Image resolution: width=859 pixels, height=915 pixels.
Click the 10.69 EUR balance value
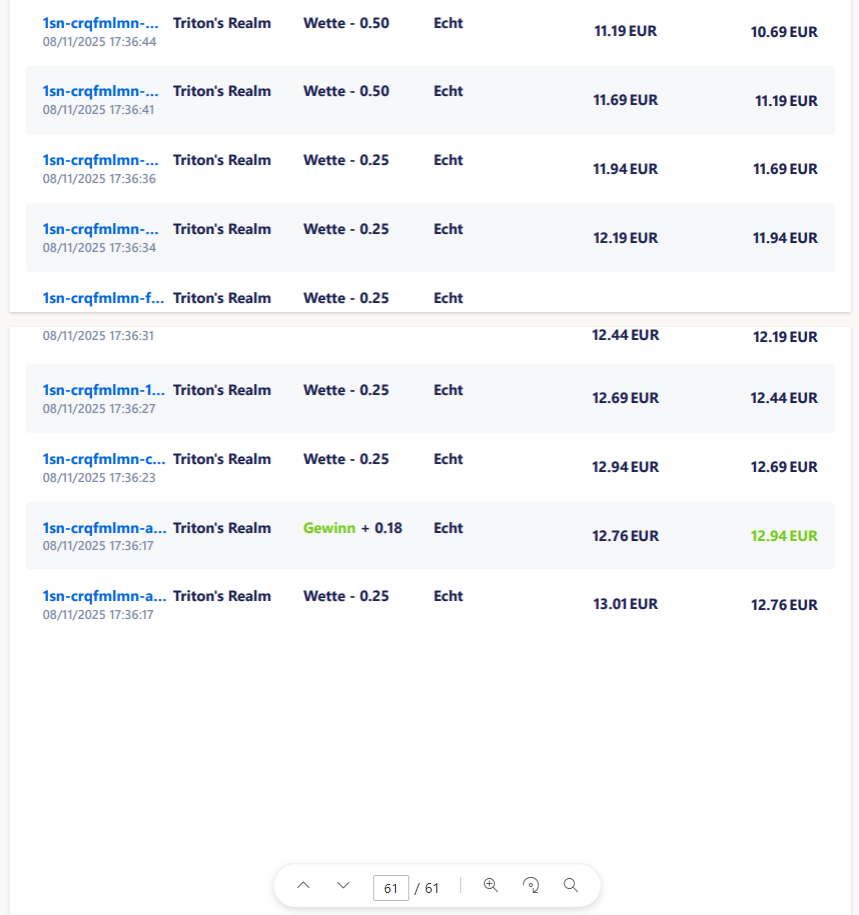[784, 32]
